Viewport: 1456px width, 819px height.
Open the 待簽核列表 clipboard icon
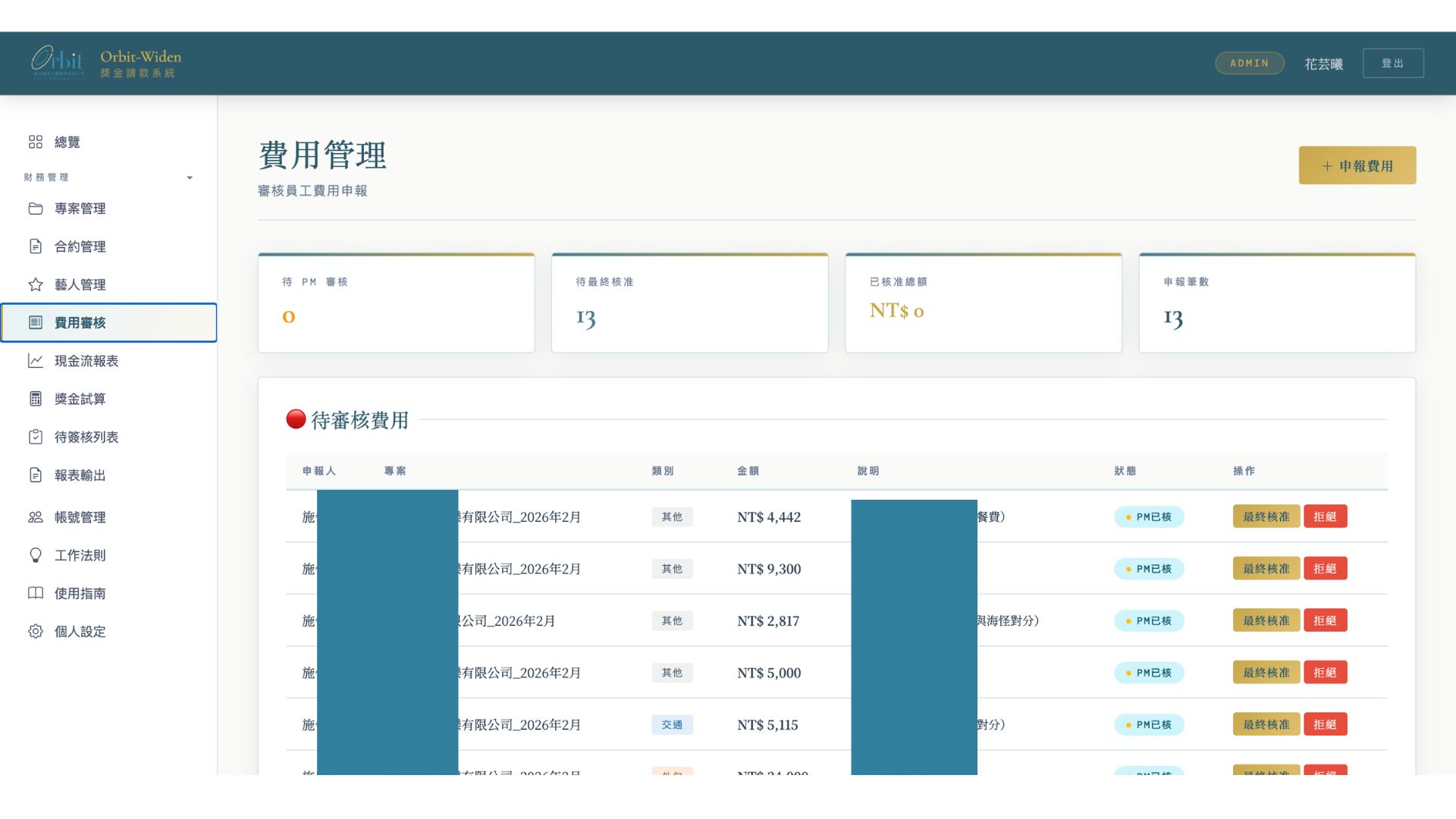(36, 437)
